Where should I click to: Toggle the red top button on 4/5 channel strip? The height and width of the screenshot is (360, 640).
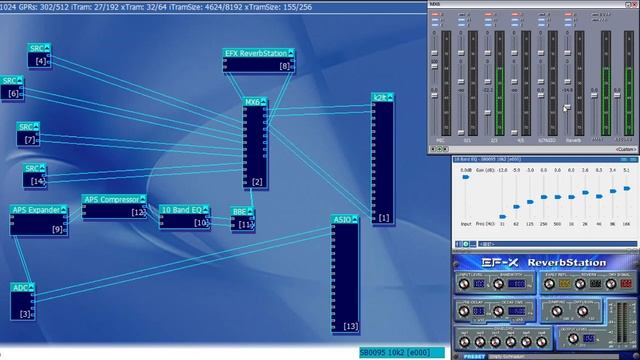pyautogui.click(x=514, y=14)
